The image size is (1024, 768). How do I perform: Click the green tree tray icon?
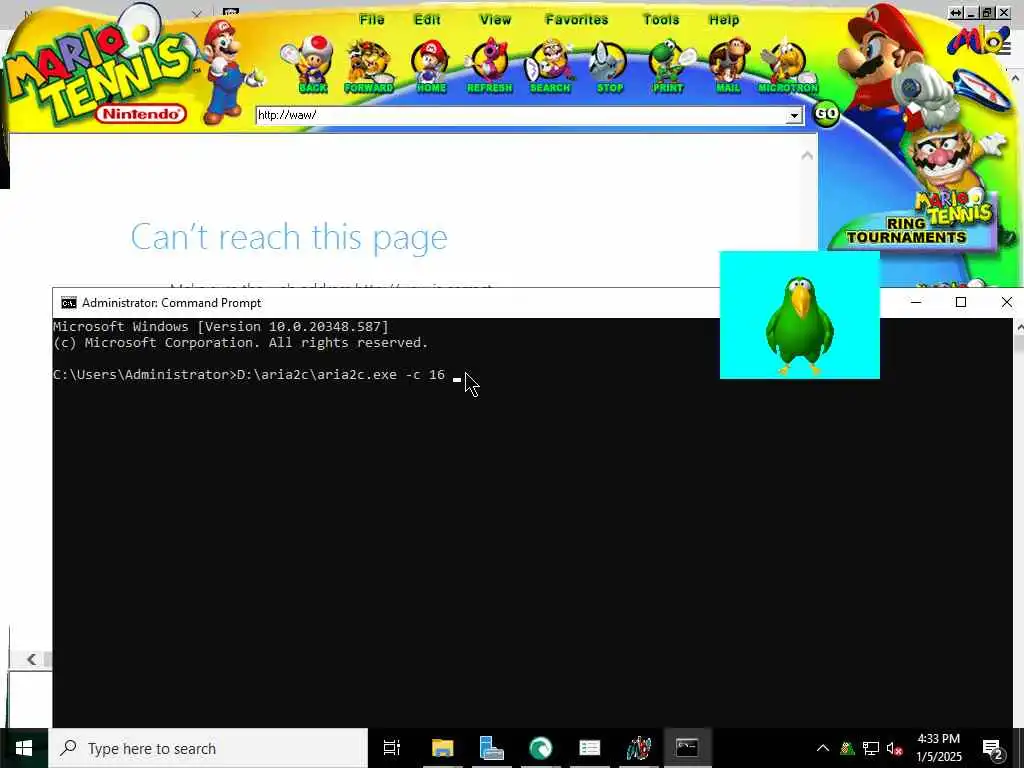pos(847,748)
